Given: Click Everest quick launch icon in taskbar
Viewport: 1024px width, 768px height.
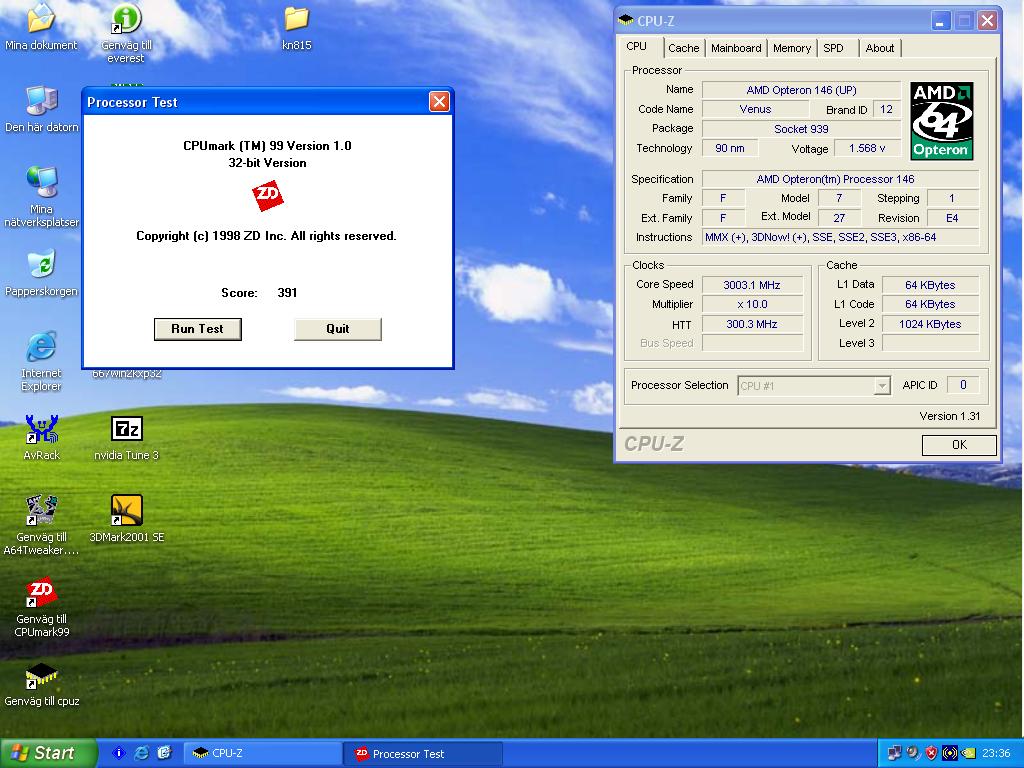Looking at the screenshot, I should tap(118, 753).
